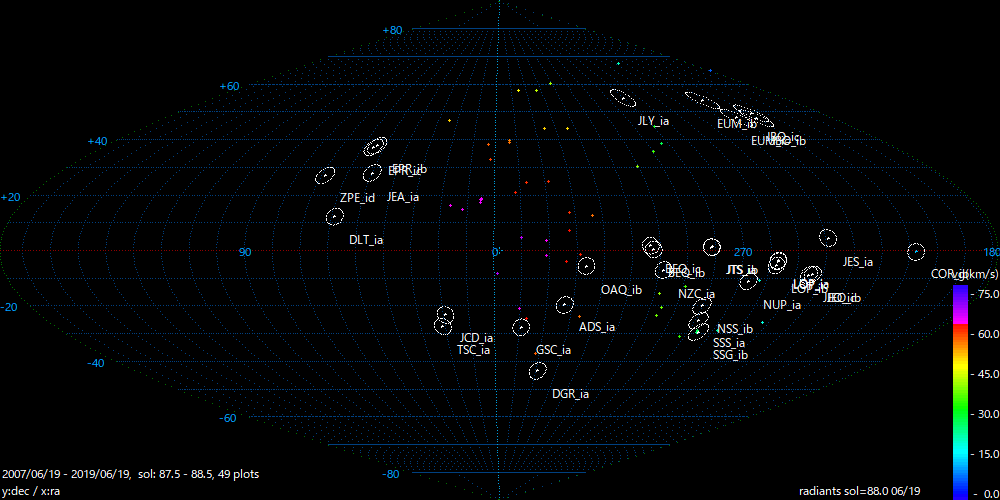This screenshot has height=500, width=1000.
Task: Select the EUM_ib radiant label
Action: [x=737, y=125]
